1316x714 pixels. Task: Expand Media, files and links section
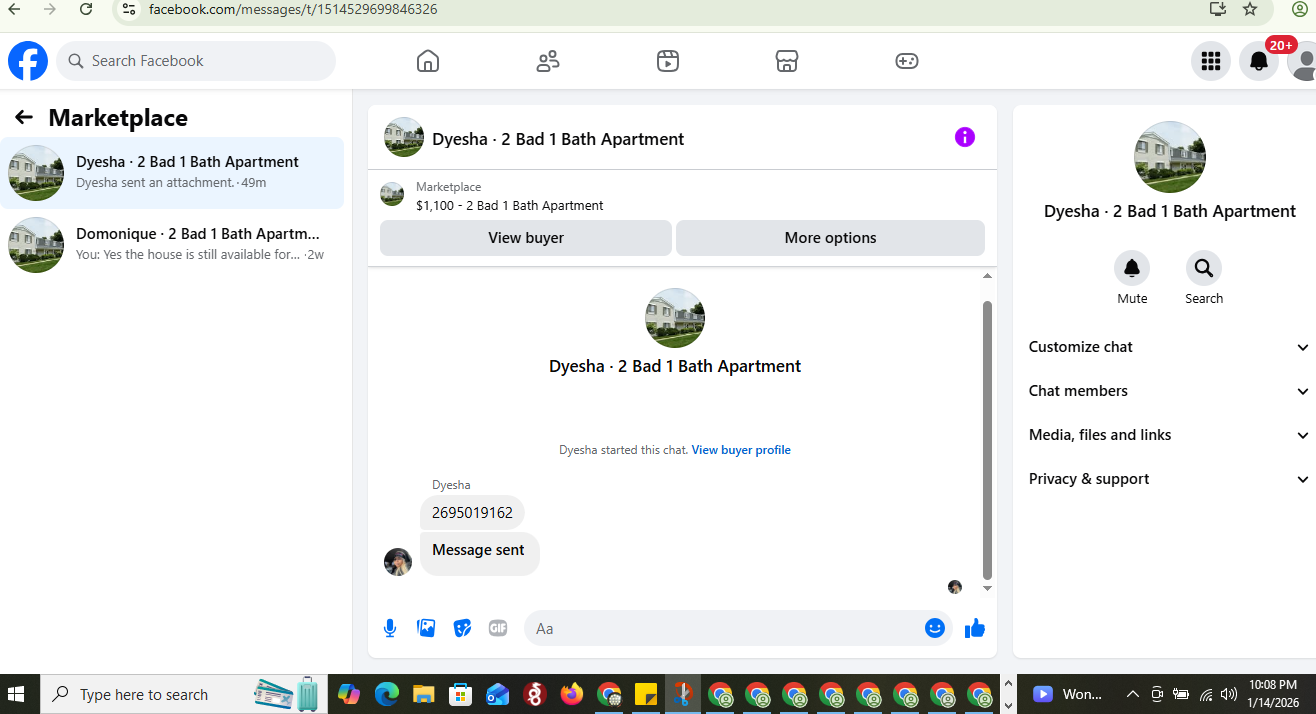tap(1168, 435)
